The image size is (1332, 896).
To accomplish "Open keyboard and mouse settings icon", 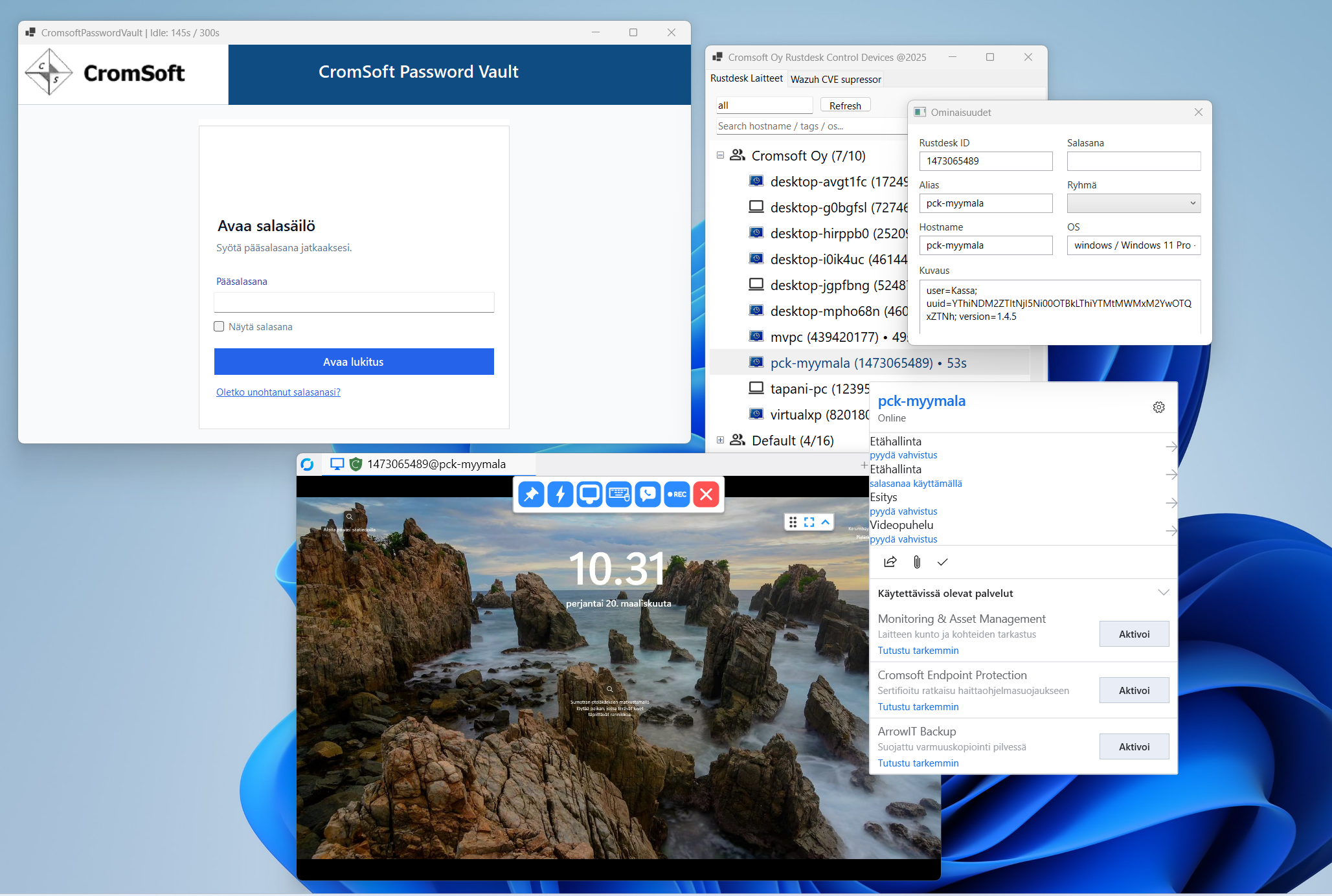I will pos(618,495).
